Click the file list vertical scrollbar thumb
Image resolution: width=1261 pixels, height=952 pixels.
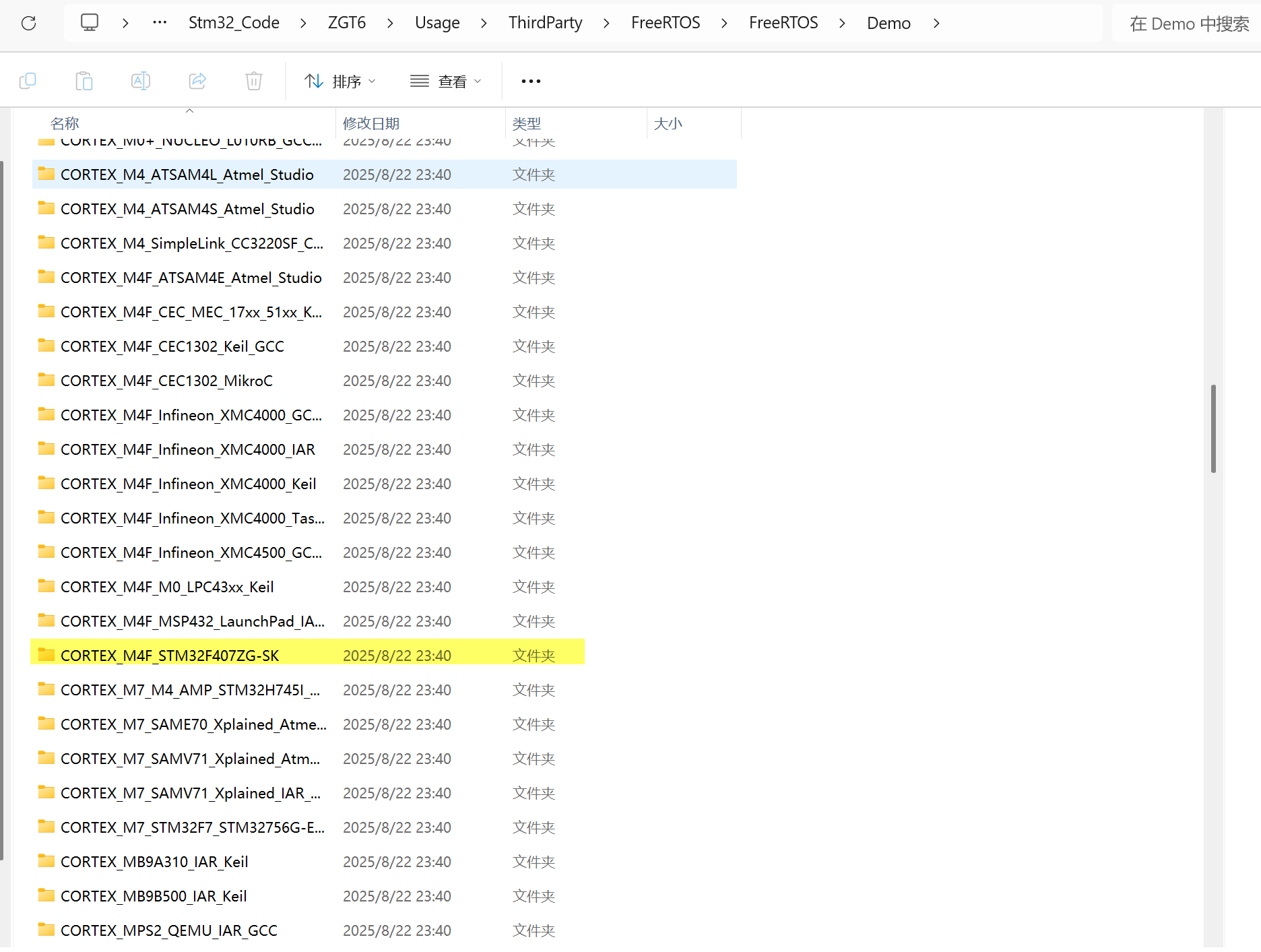pos(1213,429)
